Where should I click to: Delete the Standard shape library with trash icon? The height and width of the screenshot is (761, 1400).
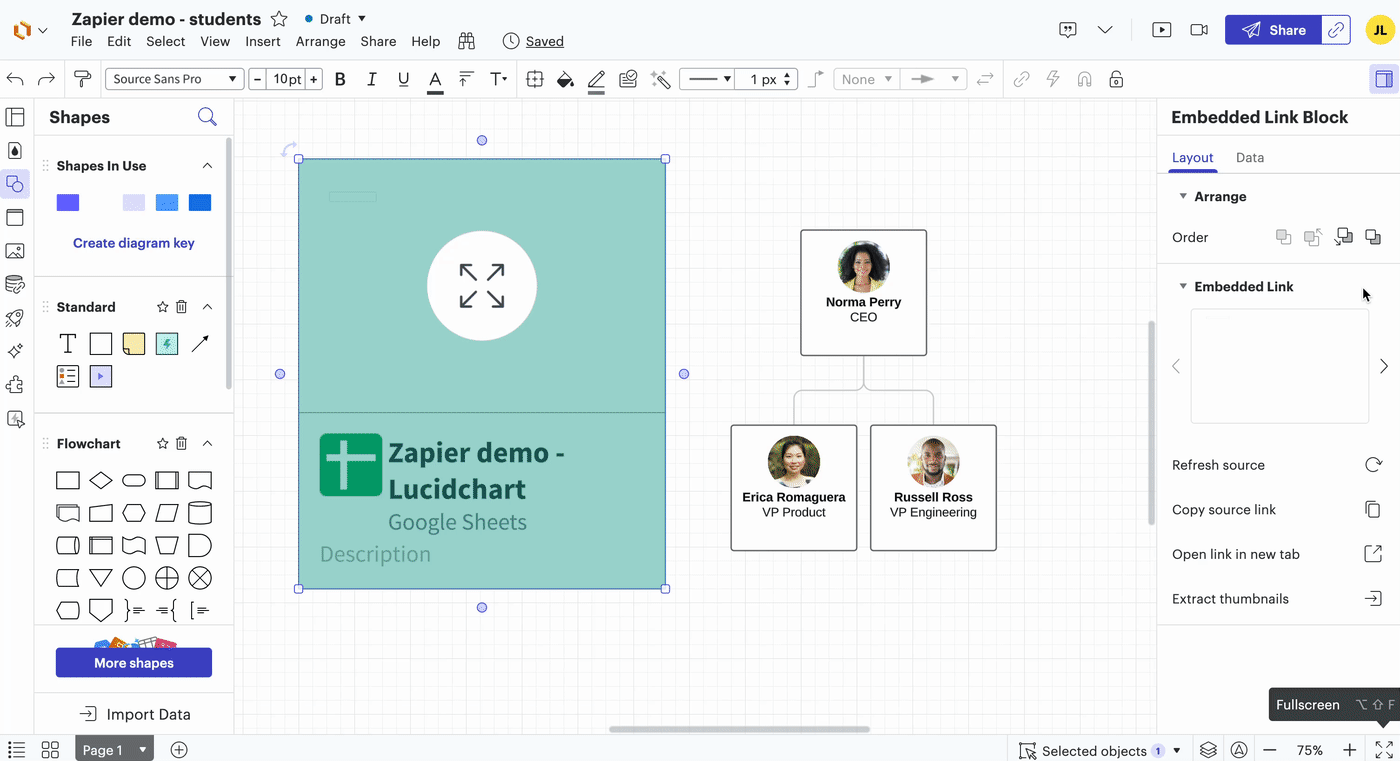point(181,307)
